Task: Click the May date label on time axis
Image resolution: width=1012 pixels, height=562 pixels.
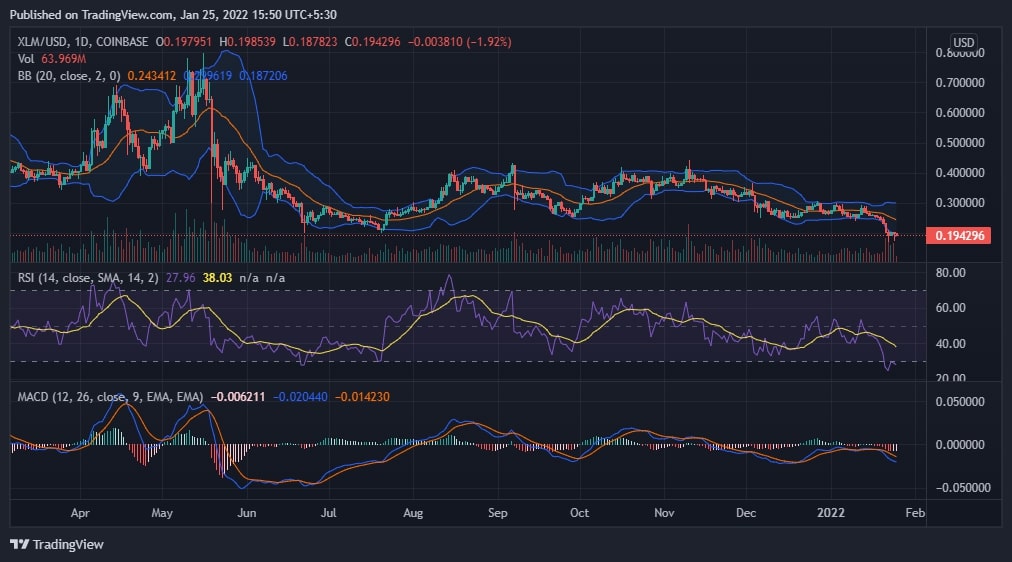Action: click(x=162, y=513)
